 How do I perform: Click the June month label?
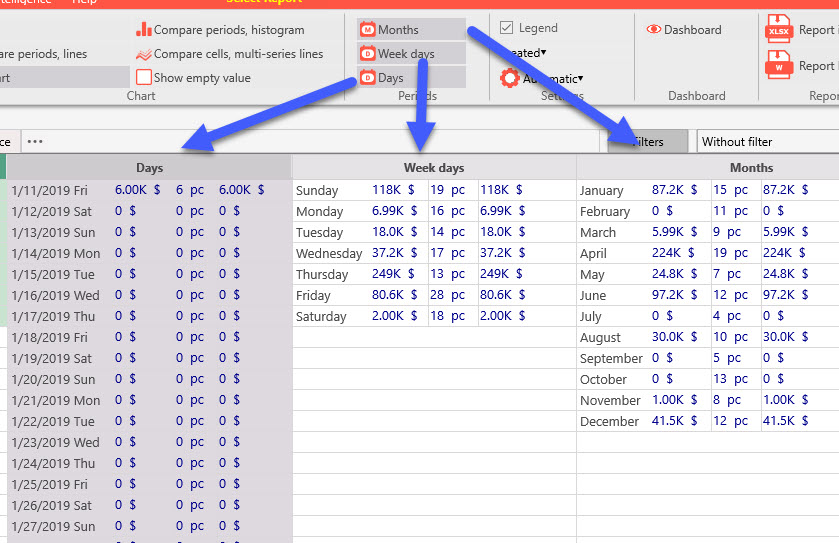pyautogui.click(x=593, y=295)
